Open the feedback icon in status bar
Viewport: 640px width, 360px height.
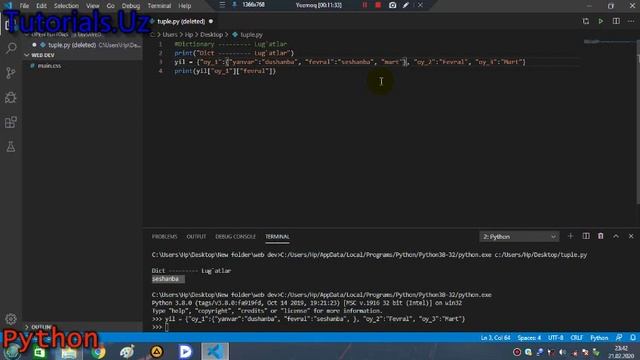click(619, 338)
